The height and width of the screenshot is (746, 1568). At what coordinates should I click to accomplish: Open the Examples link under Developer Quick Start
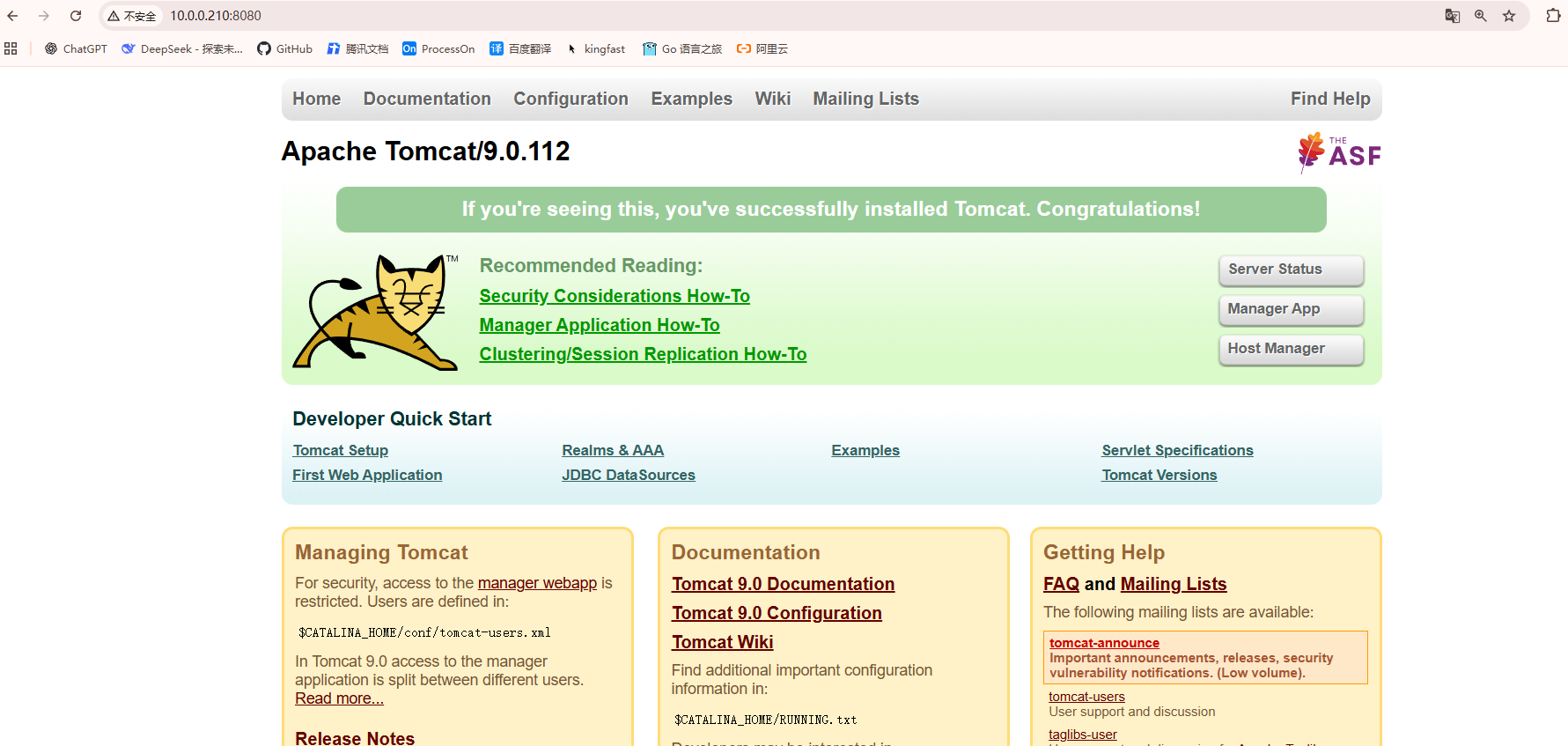tap(865, 450)
